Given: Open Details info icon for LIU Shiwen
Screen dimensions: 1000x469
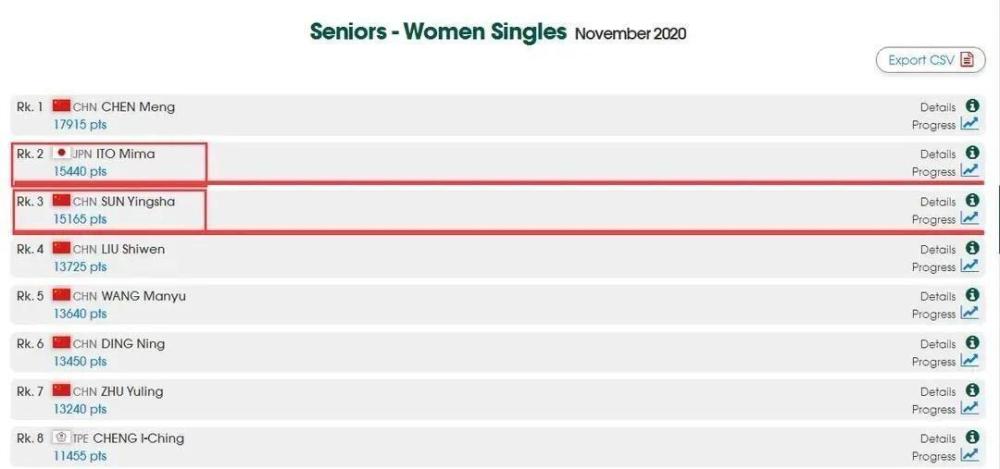Looking at the screenshot, I should (972, 248).
